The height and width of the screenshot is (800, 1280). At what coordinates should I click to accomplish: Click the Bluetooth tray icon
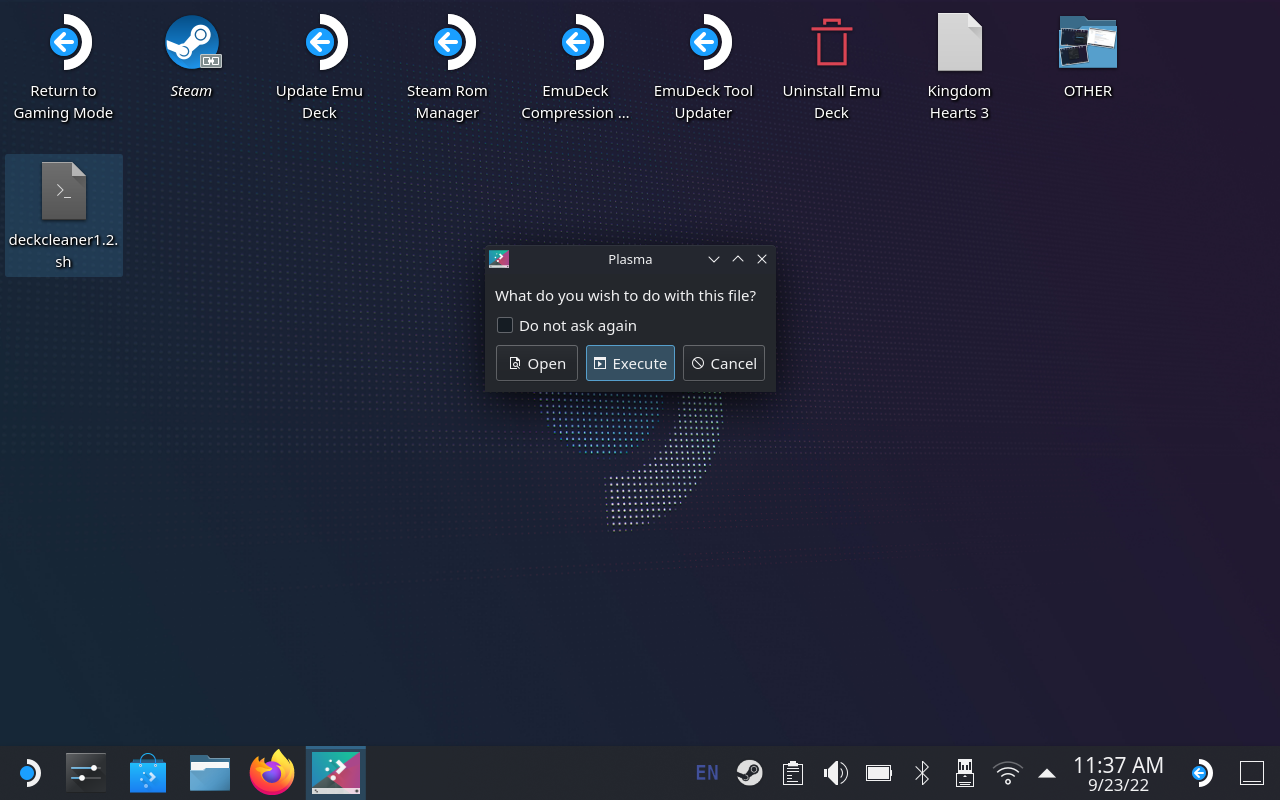click(x=922, y=773)
